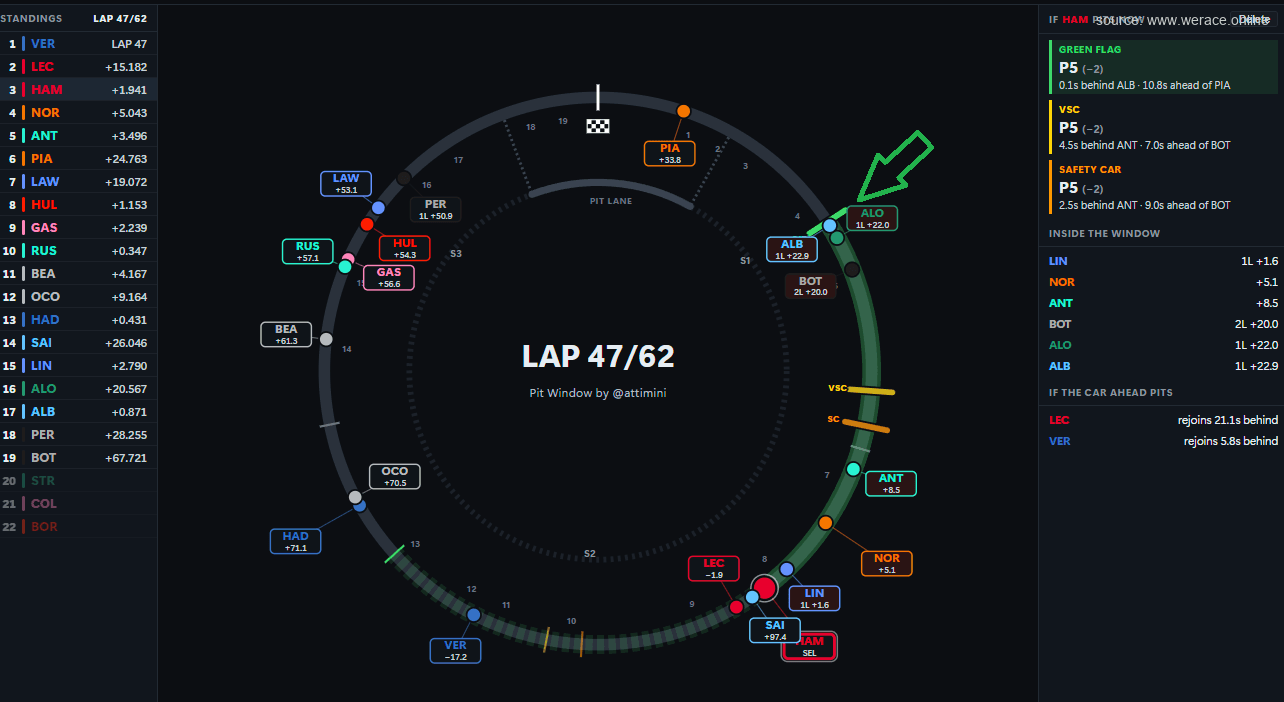
Task: Click the checkered flag start/finish icon
Action: tap(598, 126)
